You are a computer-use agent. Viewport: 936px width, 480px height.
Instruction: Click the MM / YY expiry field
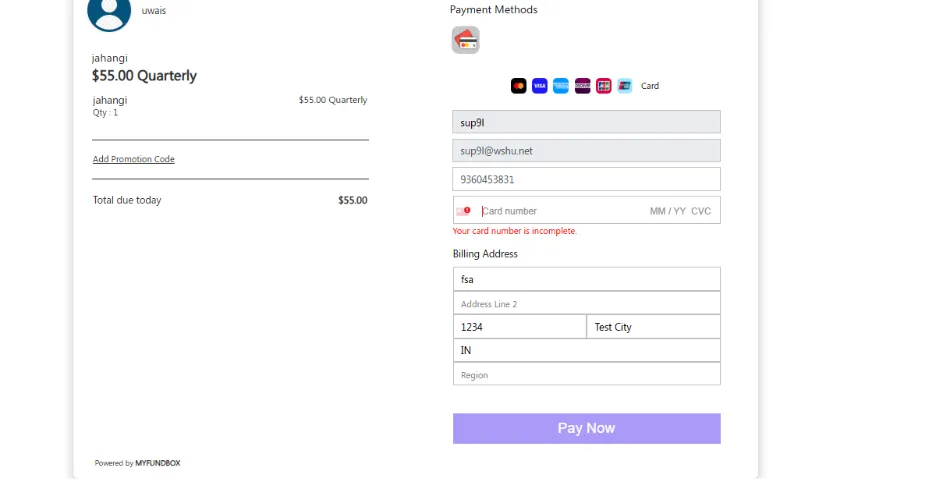tap(667, 211)
